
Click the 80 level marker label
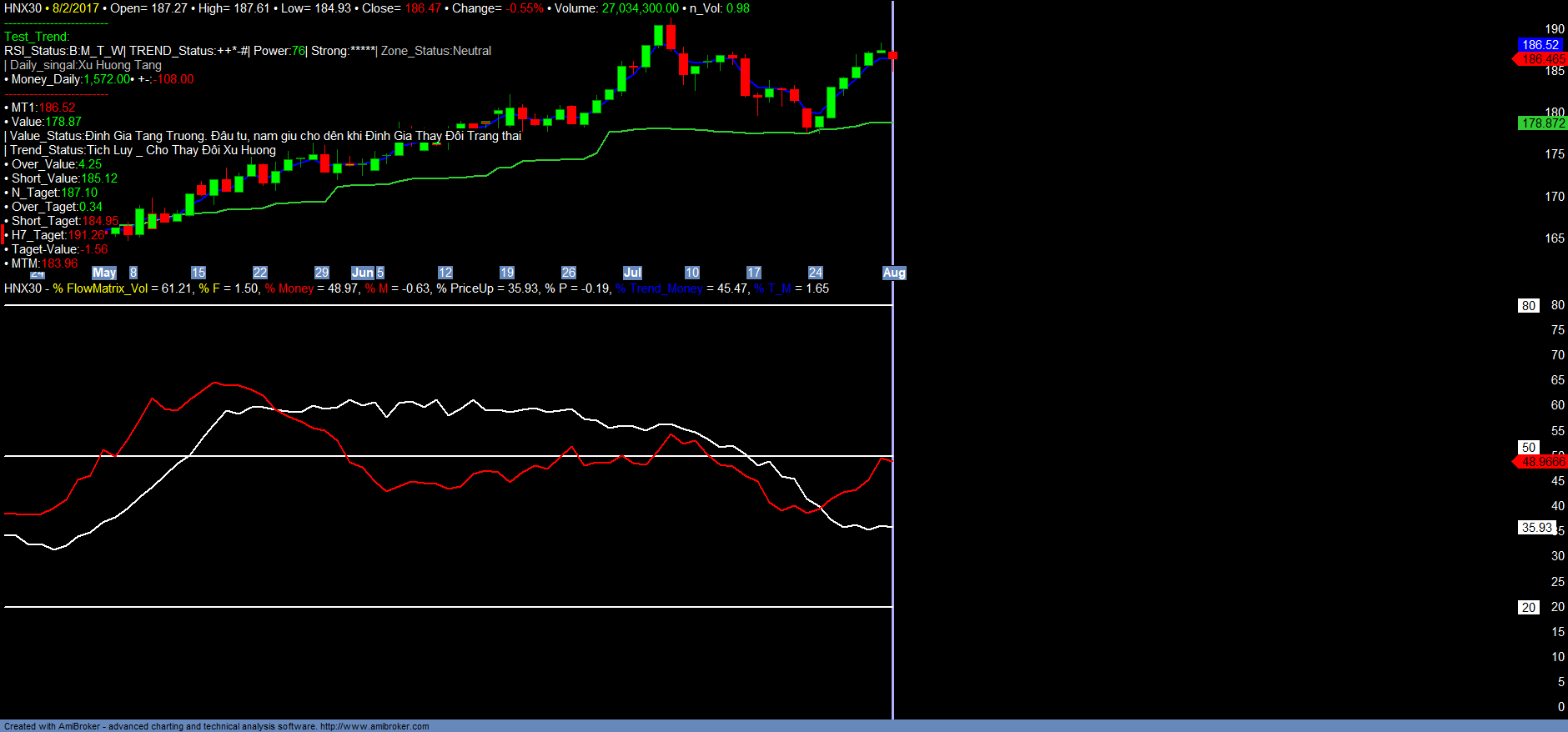tap(1529, 306)
